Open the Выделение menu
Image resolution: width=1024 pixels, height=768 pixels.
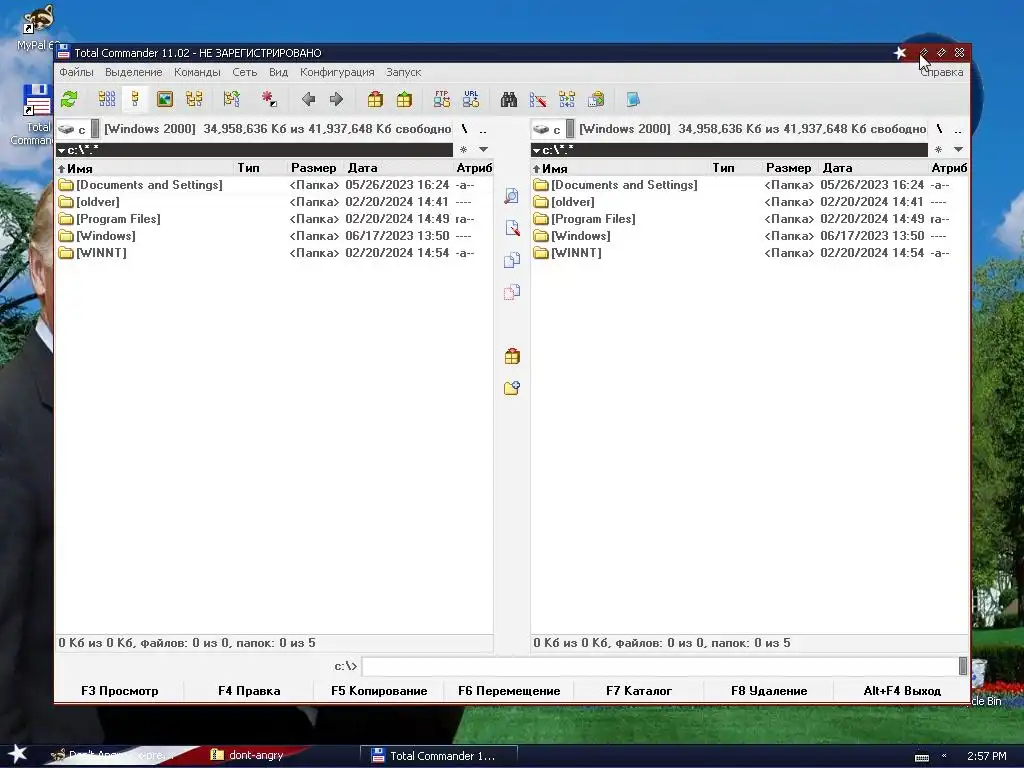pos(133,72)
